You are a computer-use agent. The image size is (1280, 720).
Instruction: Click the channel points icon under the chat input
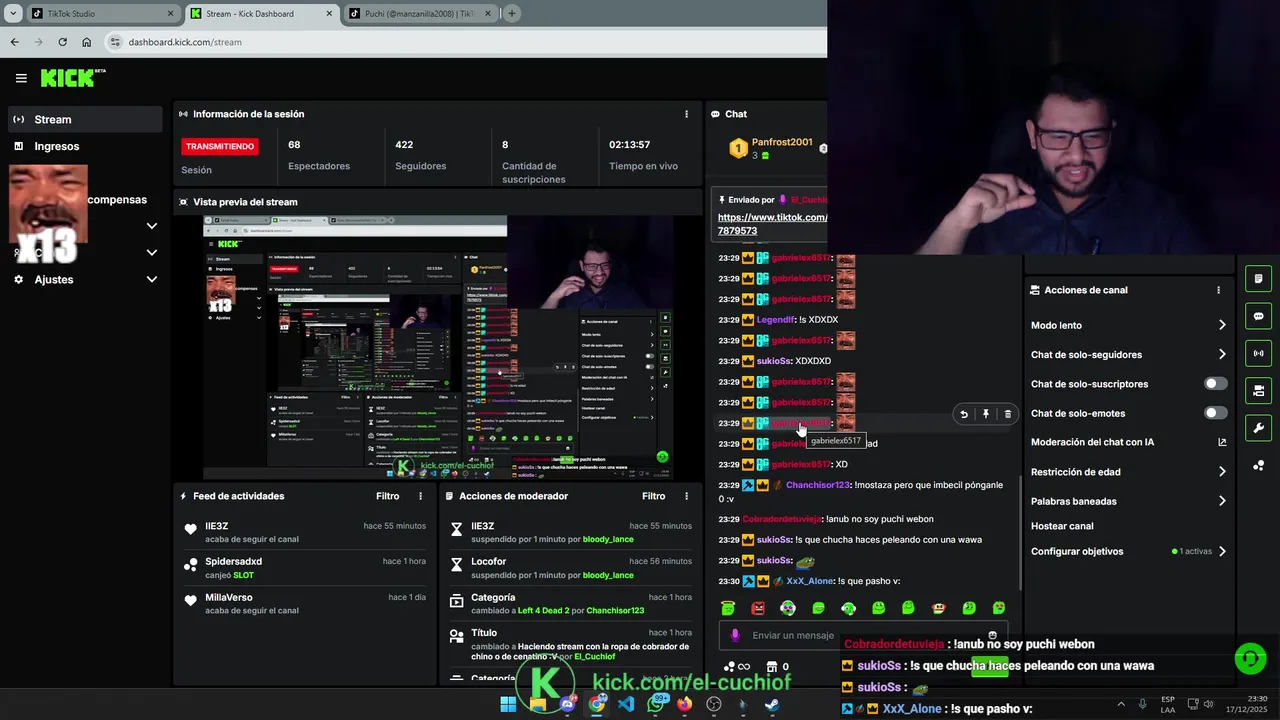(x=730, y=667)
